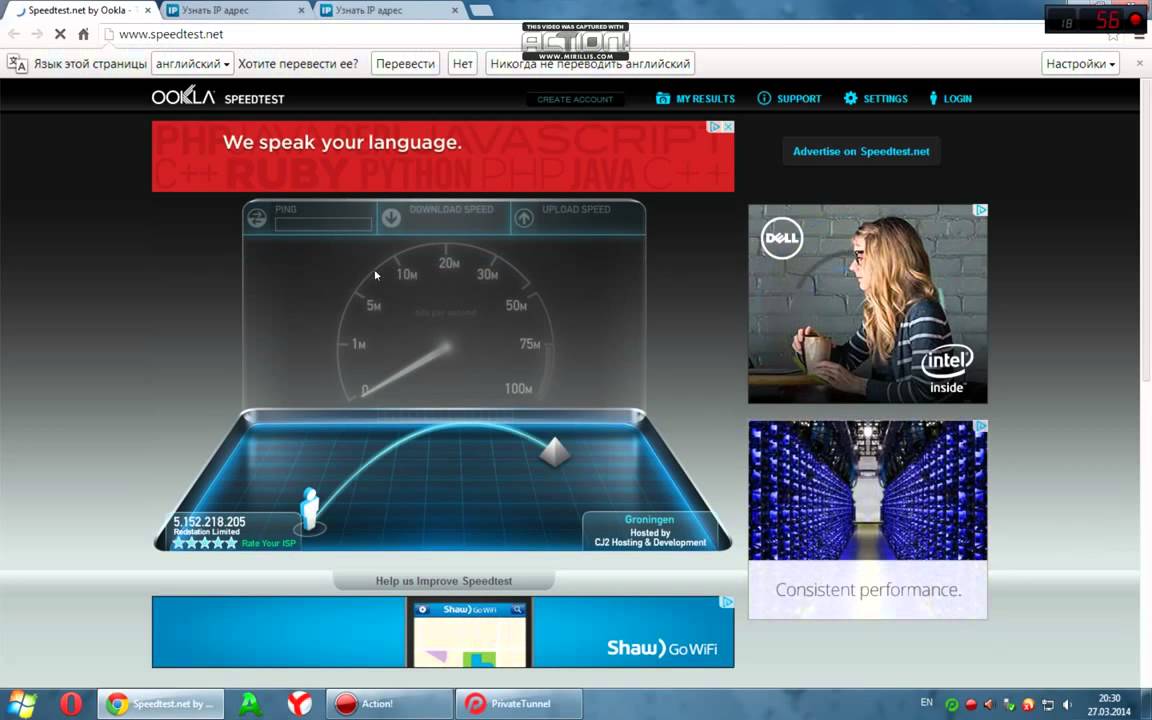Open LOGIN in the Speedtest menu

pyautogui.click(x=950, y=98)
